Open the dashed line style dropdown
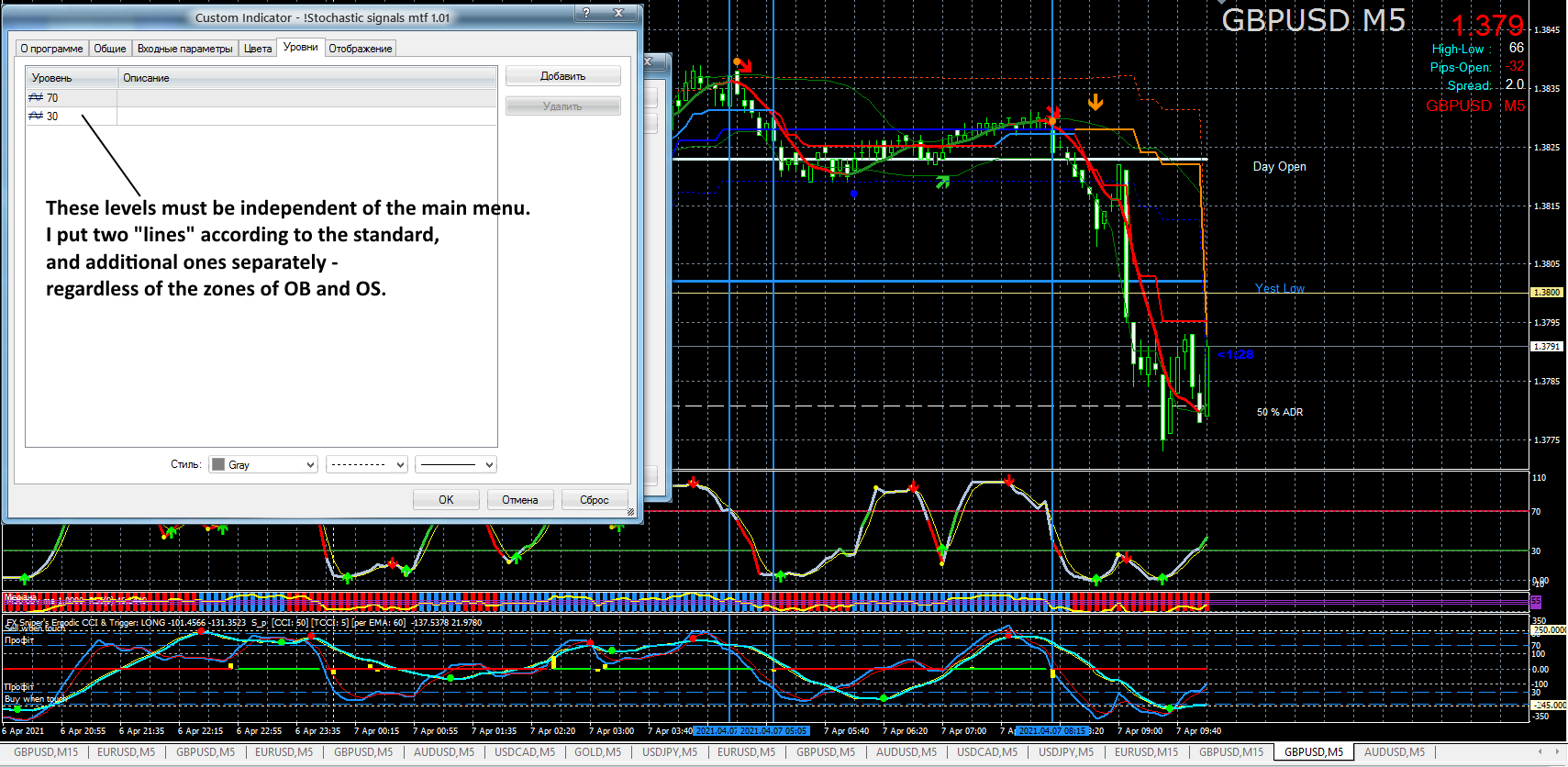Image resolution: width=1568 pixels, height=767 pixels. 367,465
